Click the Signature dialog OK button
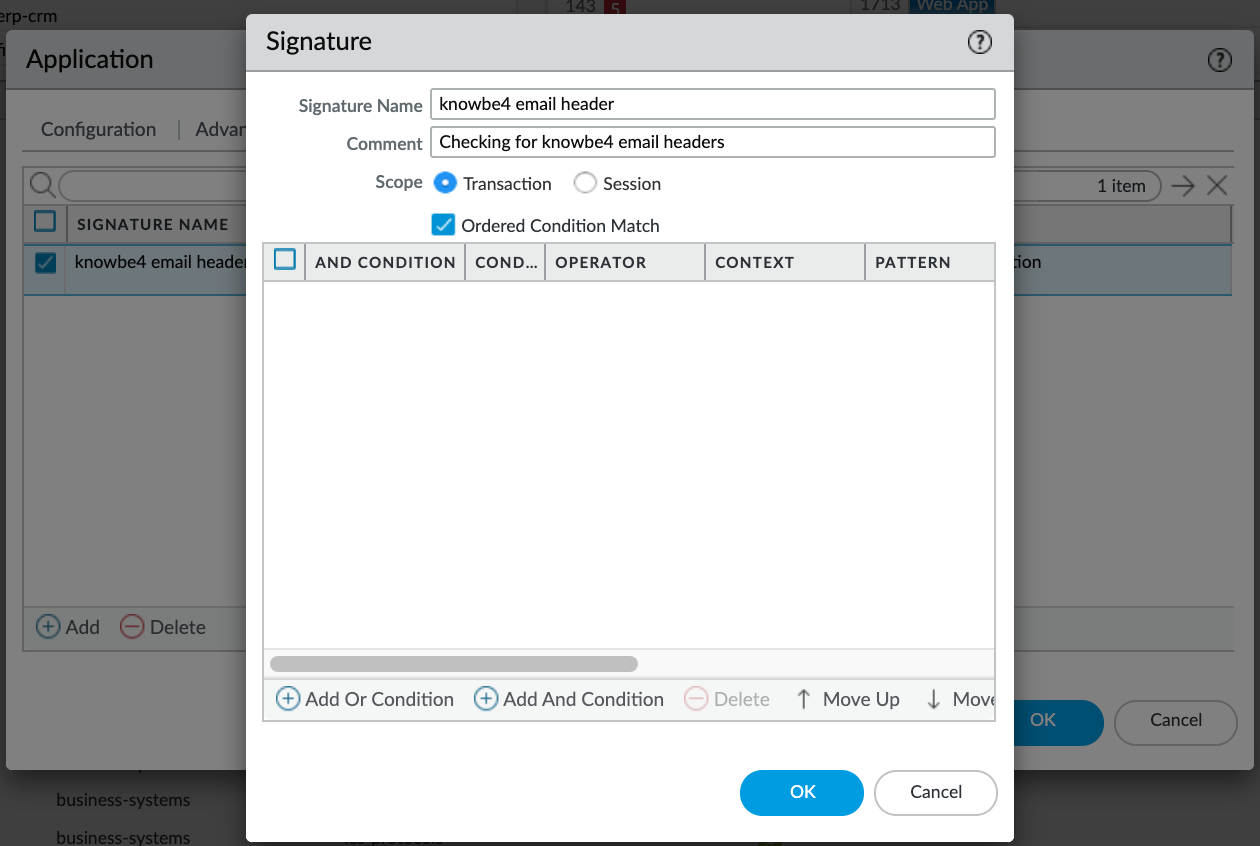Viewport: 1260px width, 846px height. 802,792
